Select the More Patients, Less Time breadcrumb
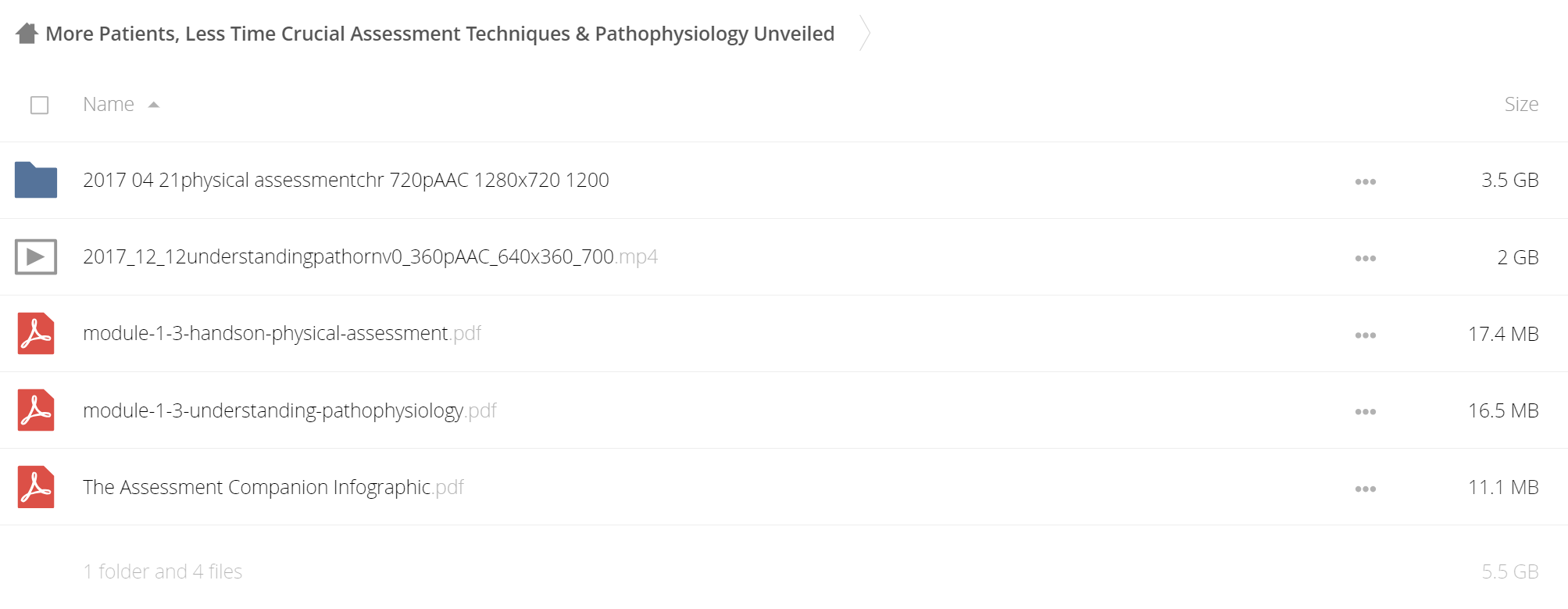Image resolution: width=1568 pixels, height=609 pixels. [440, 34]
